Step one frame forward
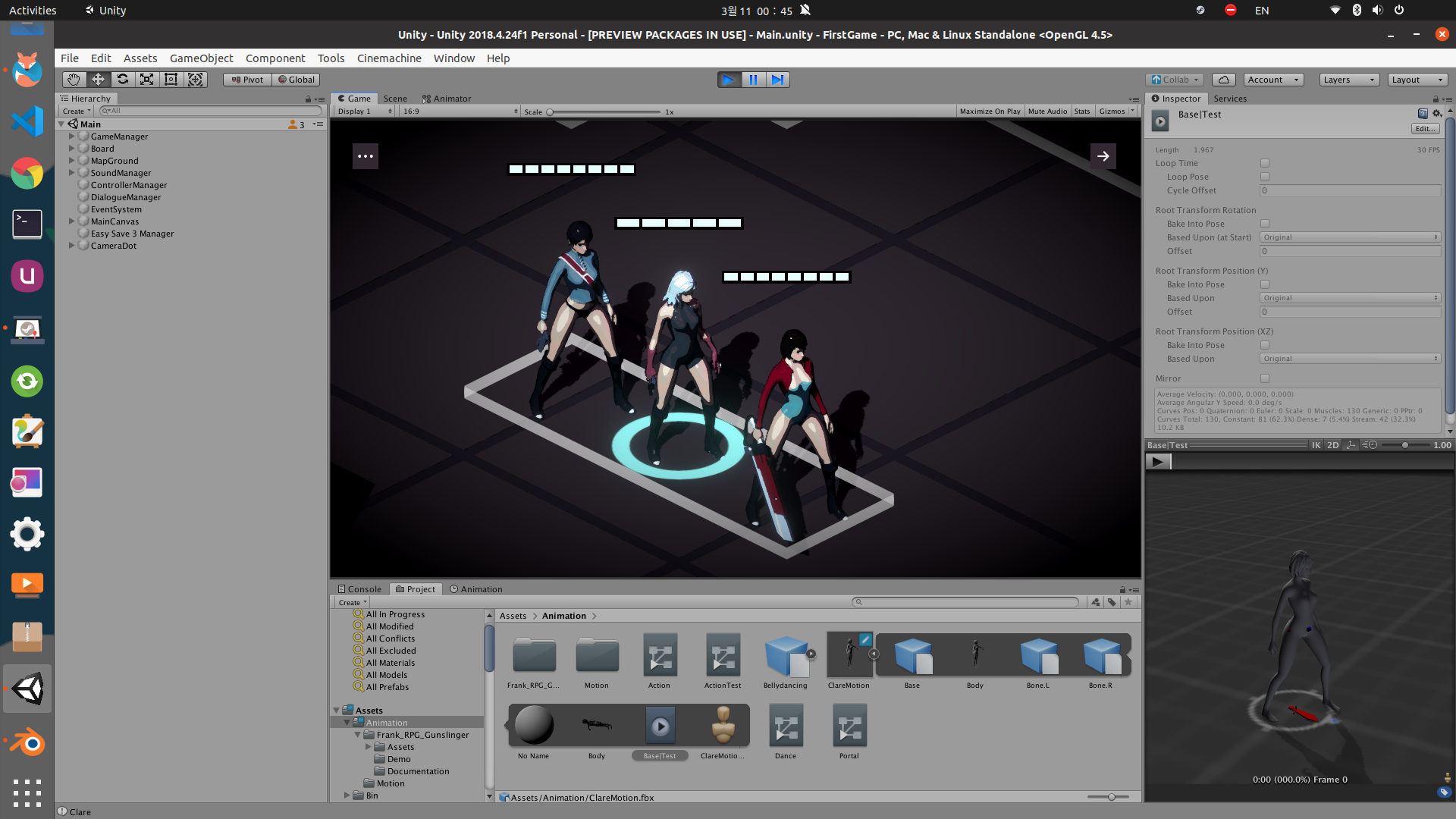 point(777,80)
